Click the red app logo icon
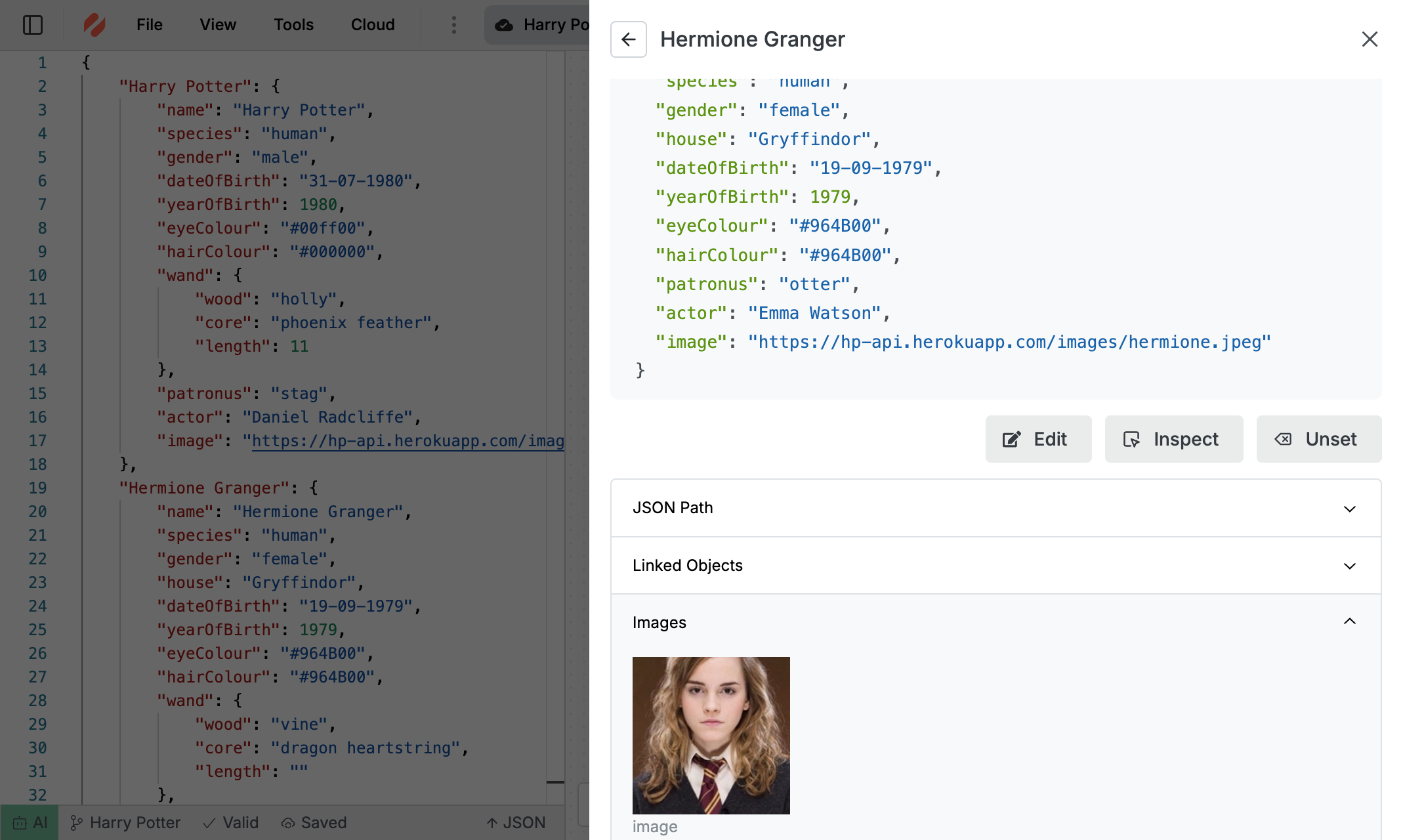 94,25
